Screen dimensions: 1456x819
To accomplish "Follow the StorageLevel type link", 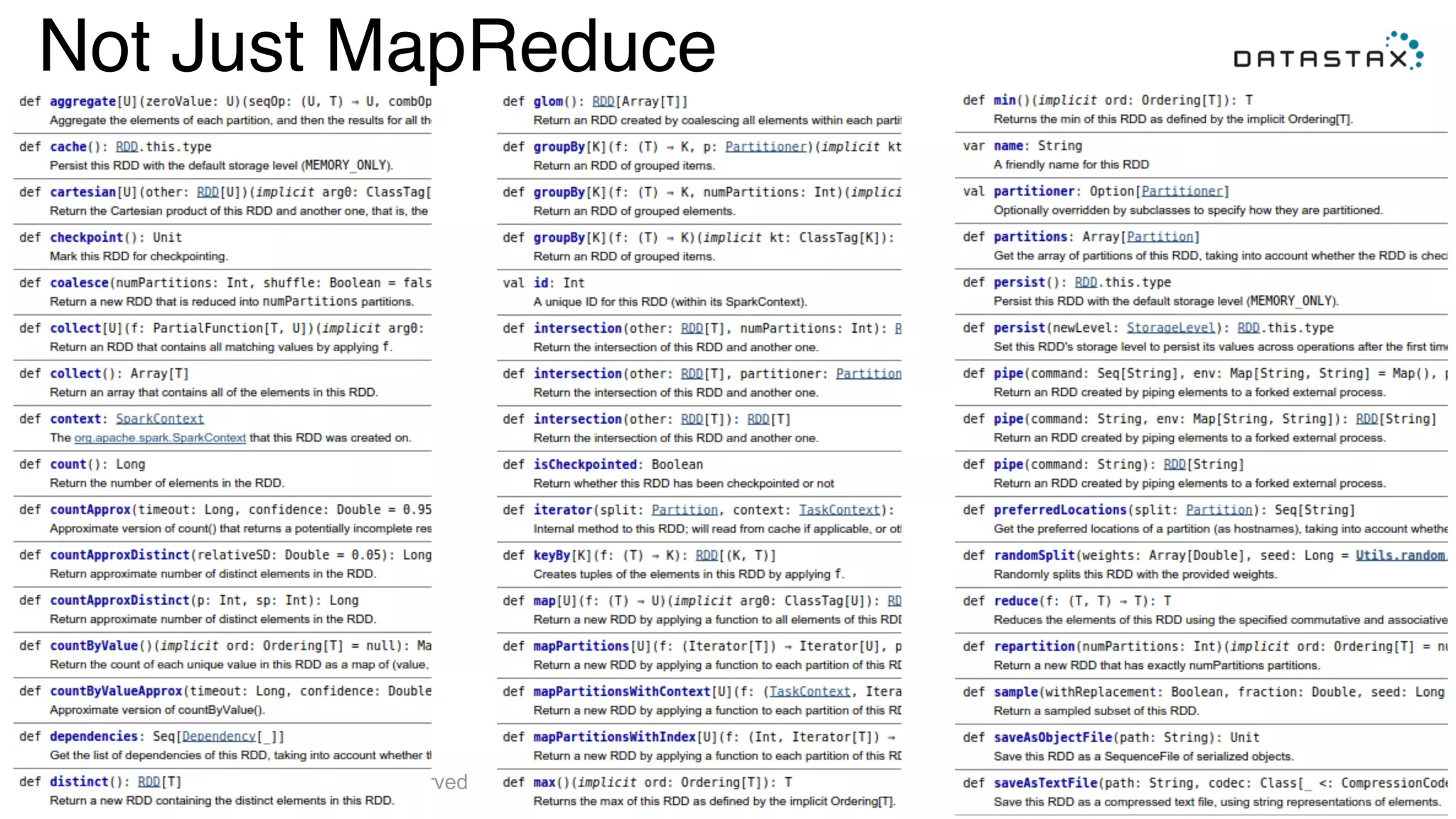I will [1170, 328].
